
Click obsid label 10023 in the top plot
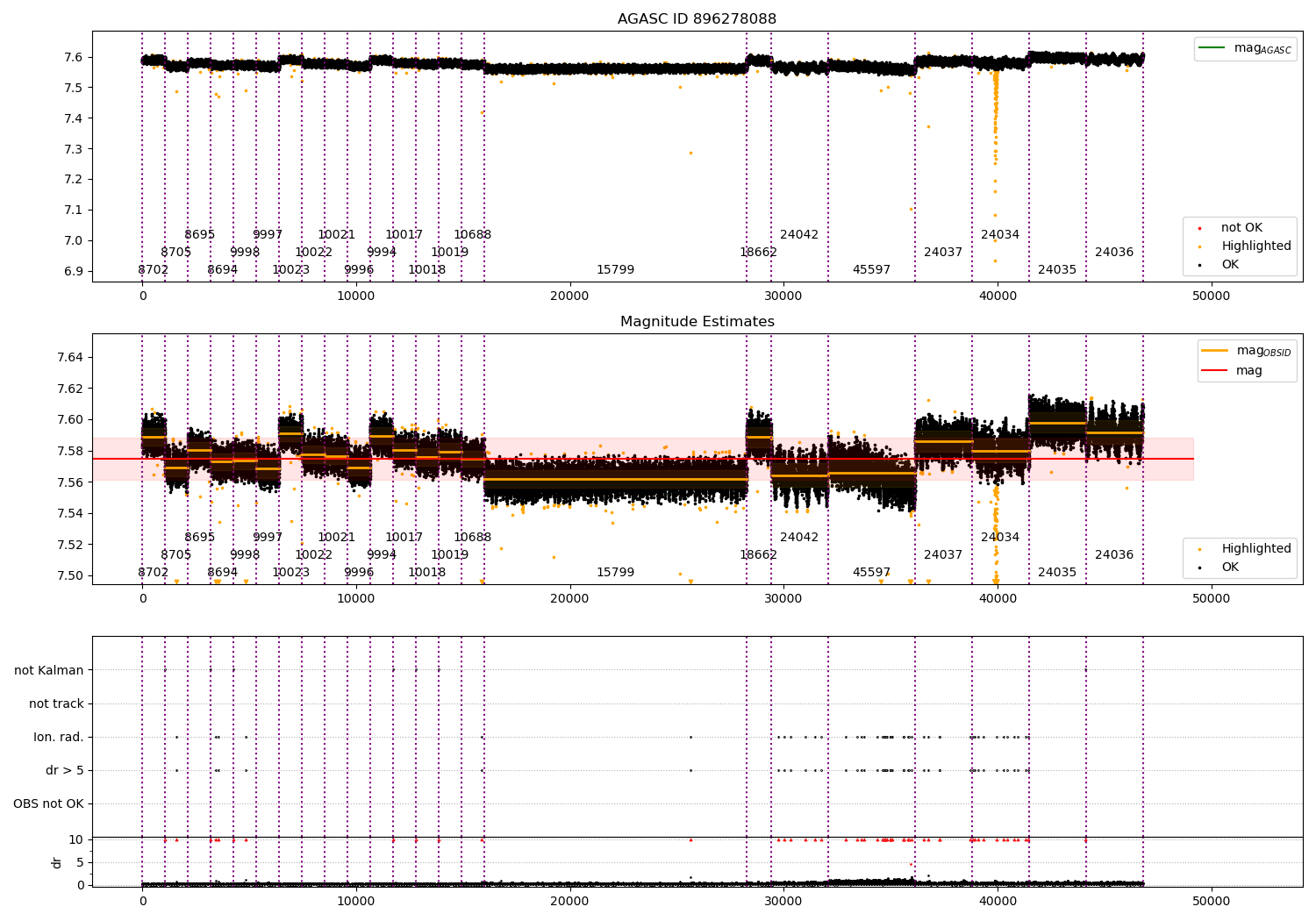coord(291,270)
